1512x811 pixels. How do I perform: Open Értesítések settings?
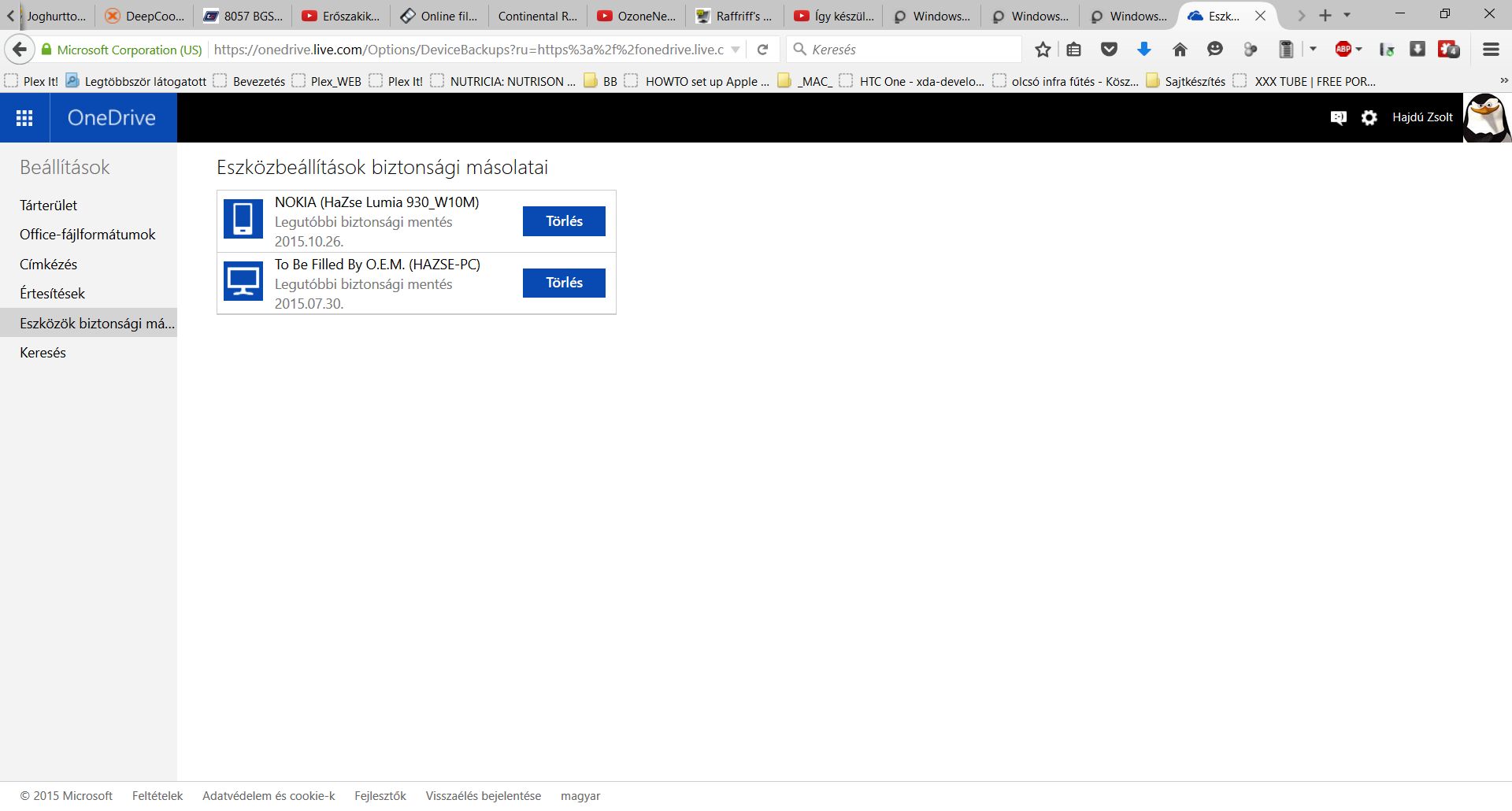pos(52,294)
